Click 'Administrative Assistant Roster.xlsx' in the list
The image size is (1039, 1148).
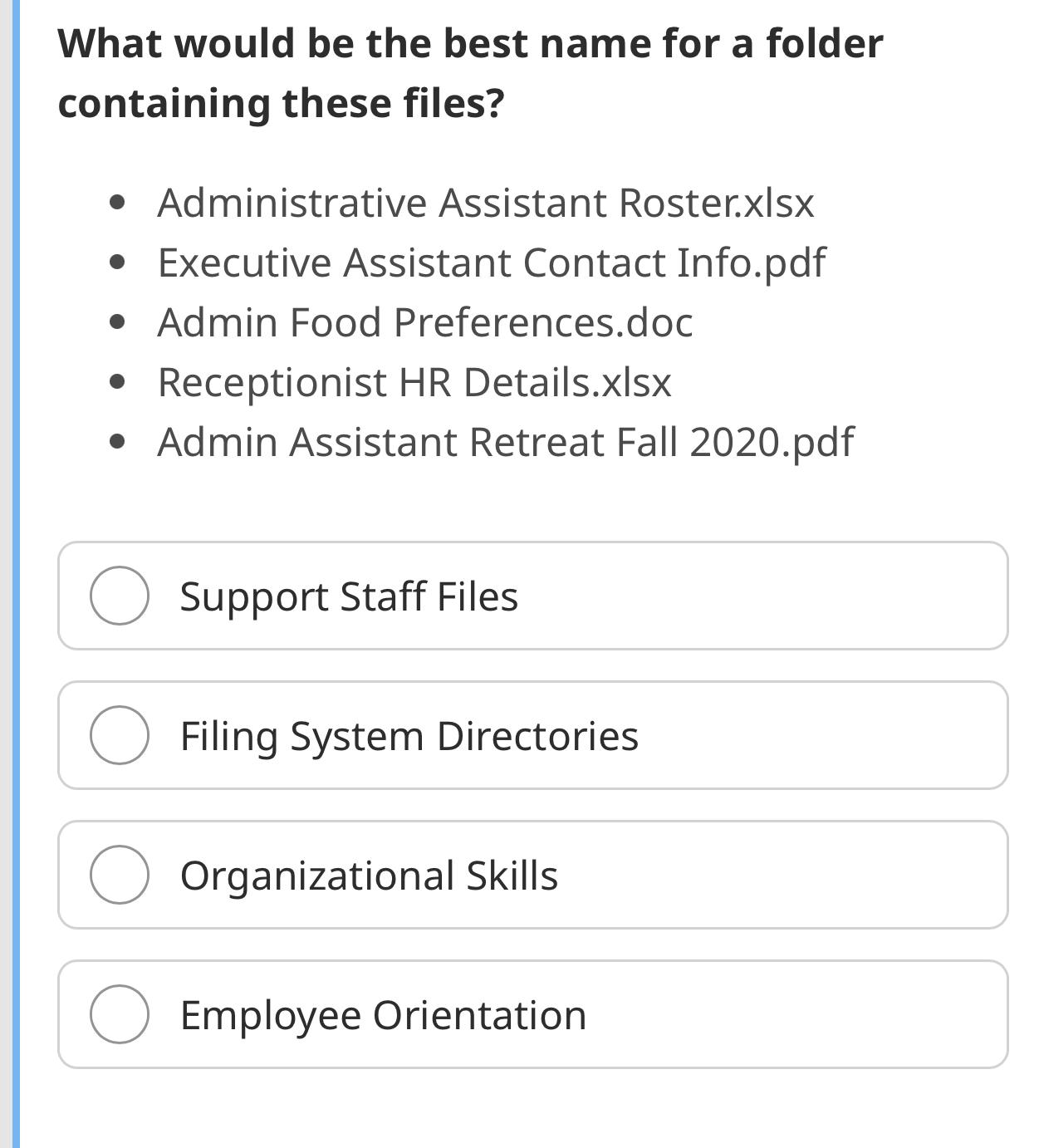pos(486,203)
